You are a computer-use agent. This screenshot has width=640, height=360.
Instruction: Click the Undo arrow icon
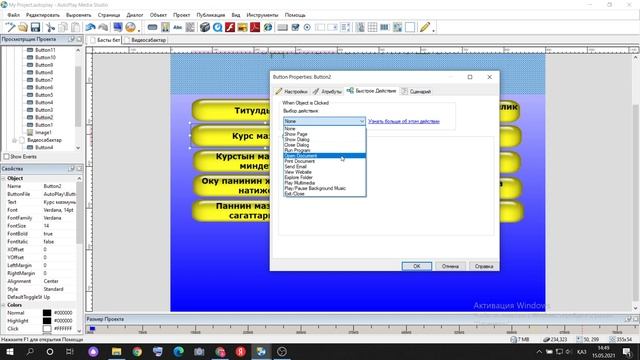[90, 27]
